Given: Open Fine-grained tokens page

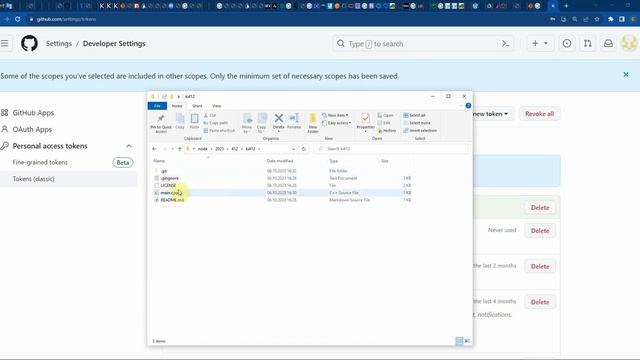Looking at the screenshot, I should pos(40,162).
